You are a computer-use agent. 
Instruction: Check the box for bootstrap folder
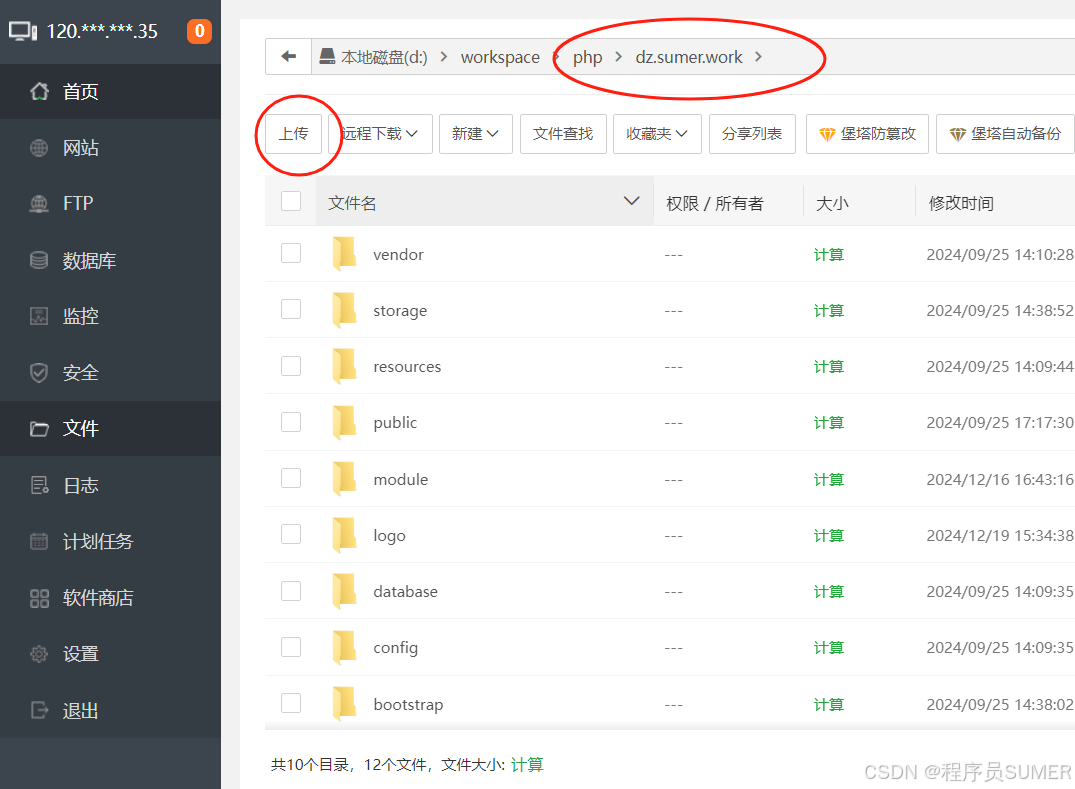(x=291, y=703)
